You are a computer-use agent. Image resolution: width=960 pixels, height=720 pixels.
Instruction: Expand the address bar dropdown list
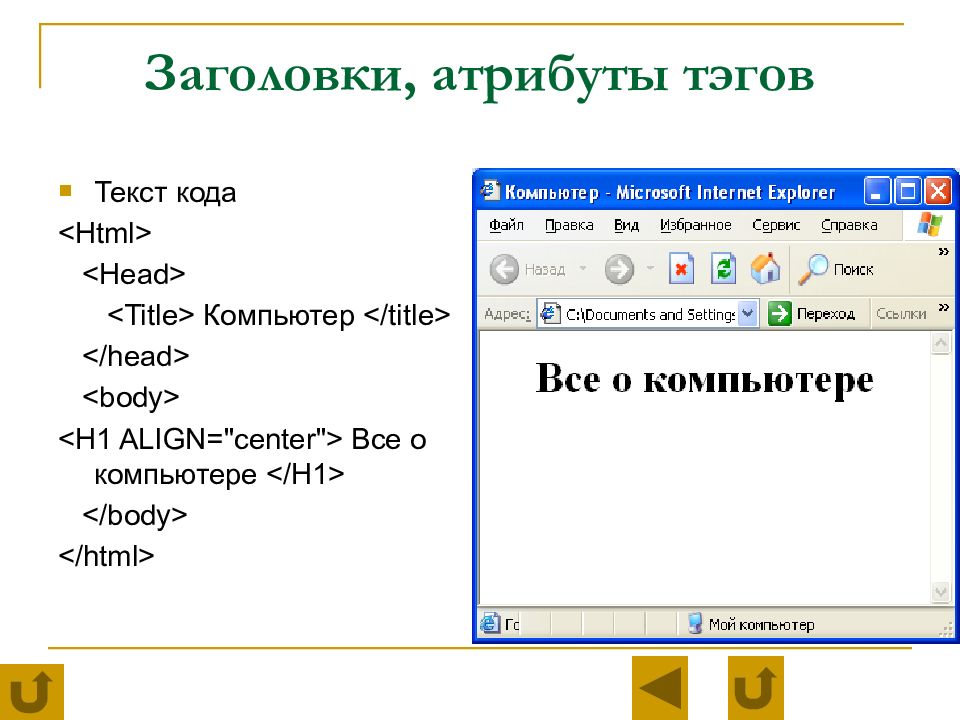[x=748, y=313]
